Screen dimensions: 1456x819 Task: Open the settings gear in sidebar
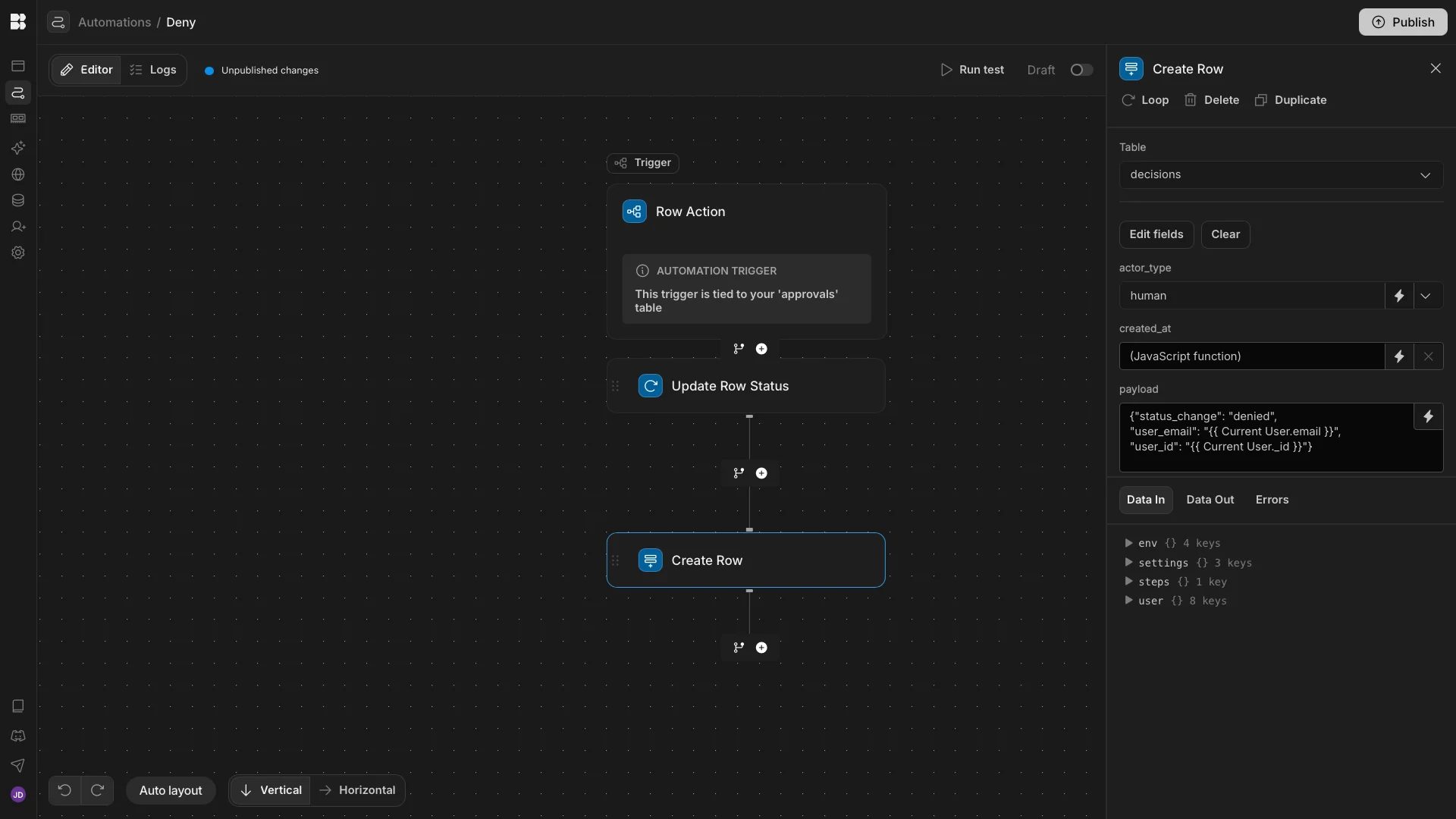click(x=18, y=253)
